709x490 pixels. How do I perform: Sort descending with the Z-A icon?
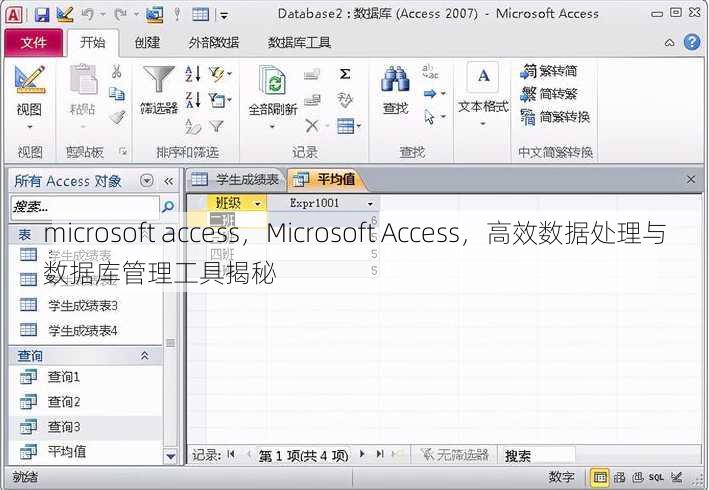[193, 99]
